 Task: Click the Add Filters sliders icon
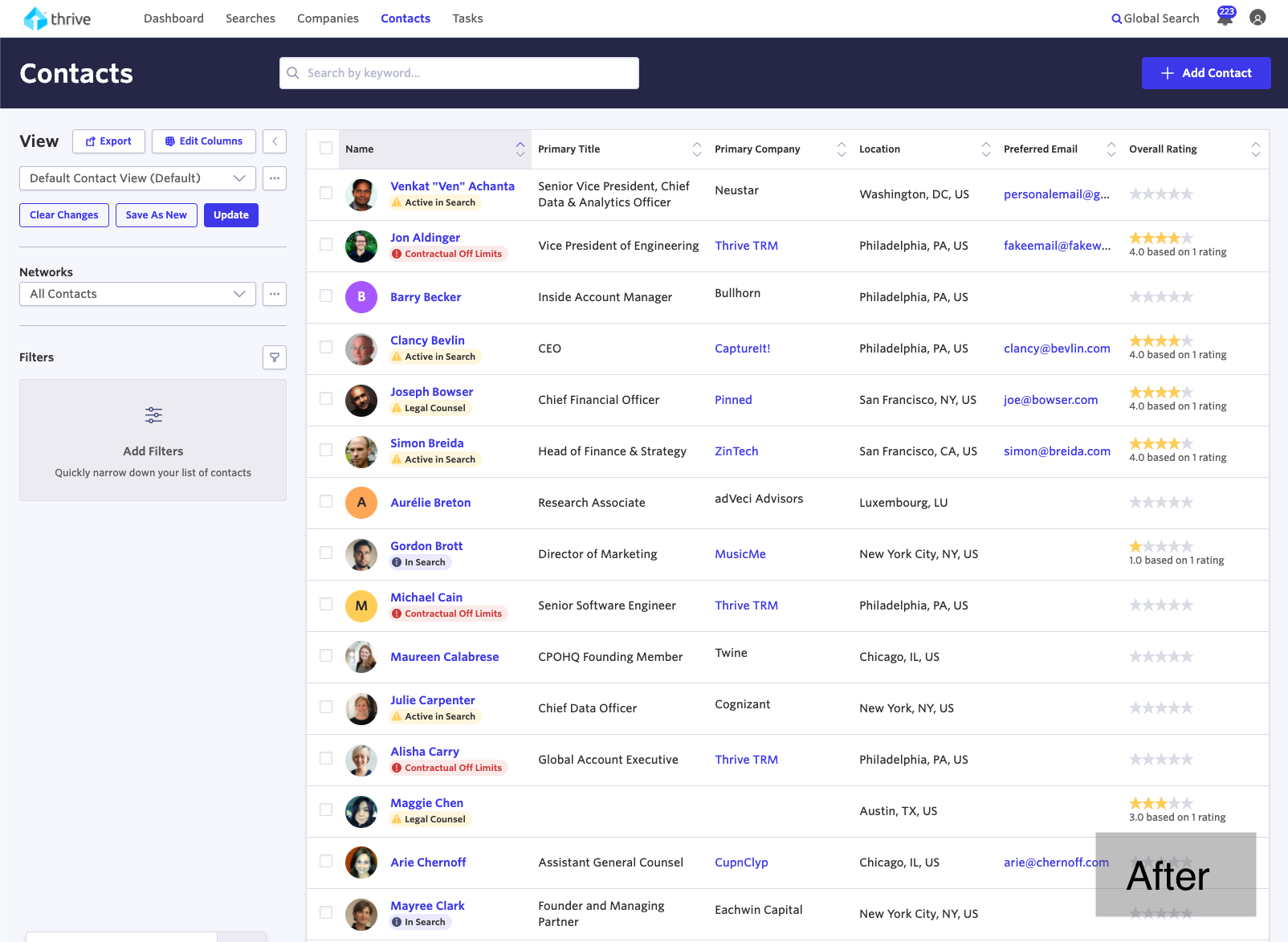pos(153,415)
